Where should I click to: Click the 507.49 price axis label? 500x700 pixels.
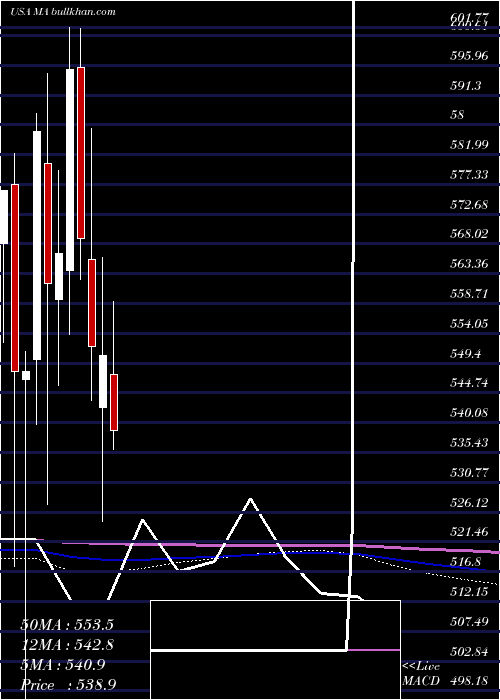coord(469,621)
